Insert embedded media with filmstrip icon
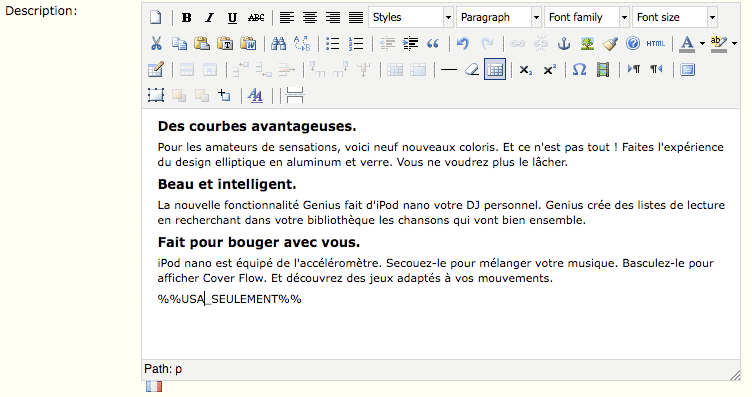The image size is (752, 397). pyautogui.click(x=603, y=70)
